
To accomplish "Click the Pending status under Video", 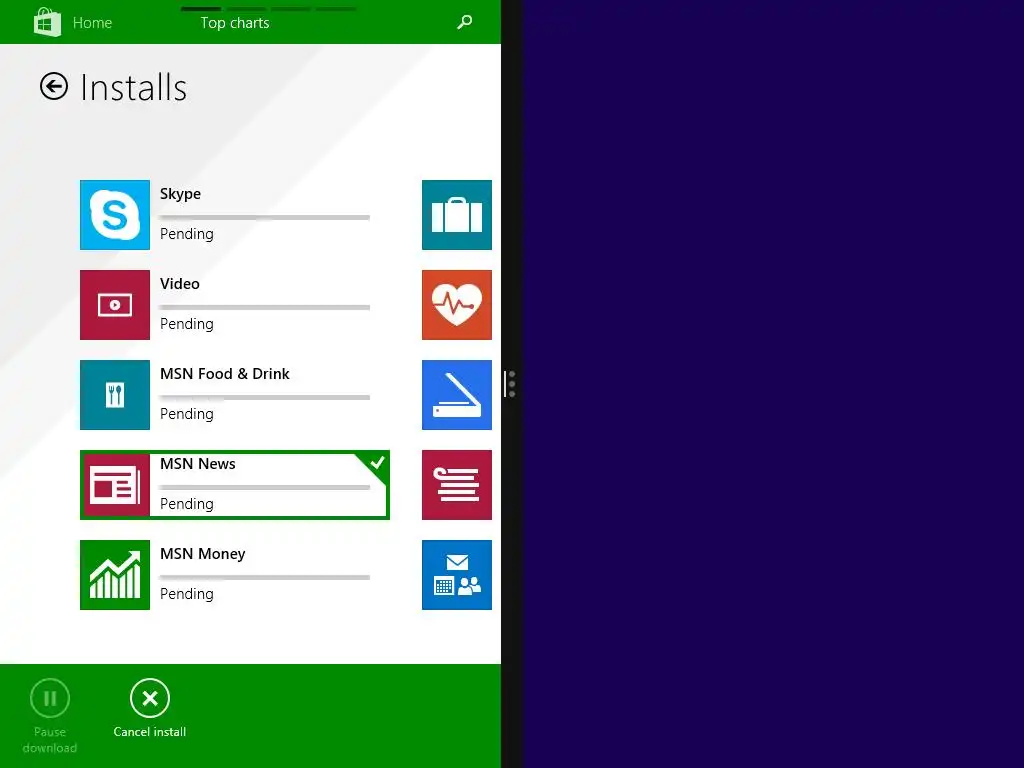I will (187, 324).
